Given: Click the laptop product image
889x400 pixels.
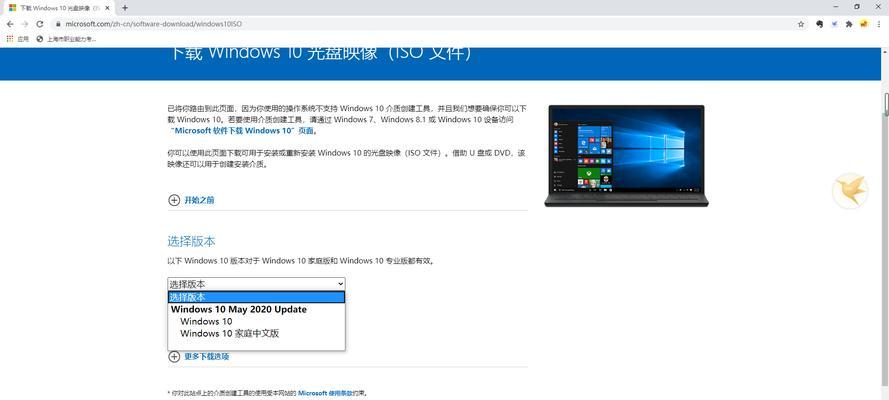Looking at the screenshot, I should tap(626, 155).
